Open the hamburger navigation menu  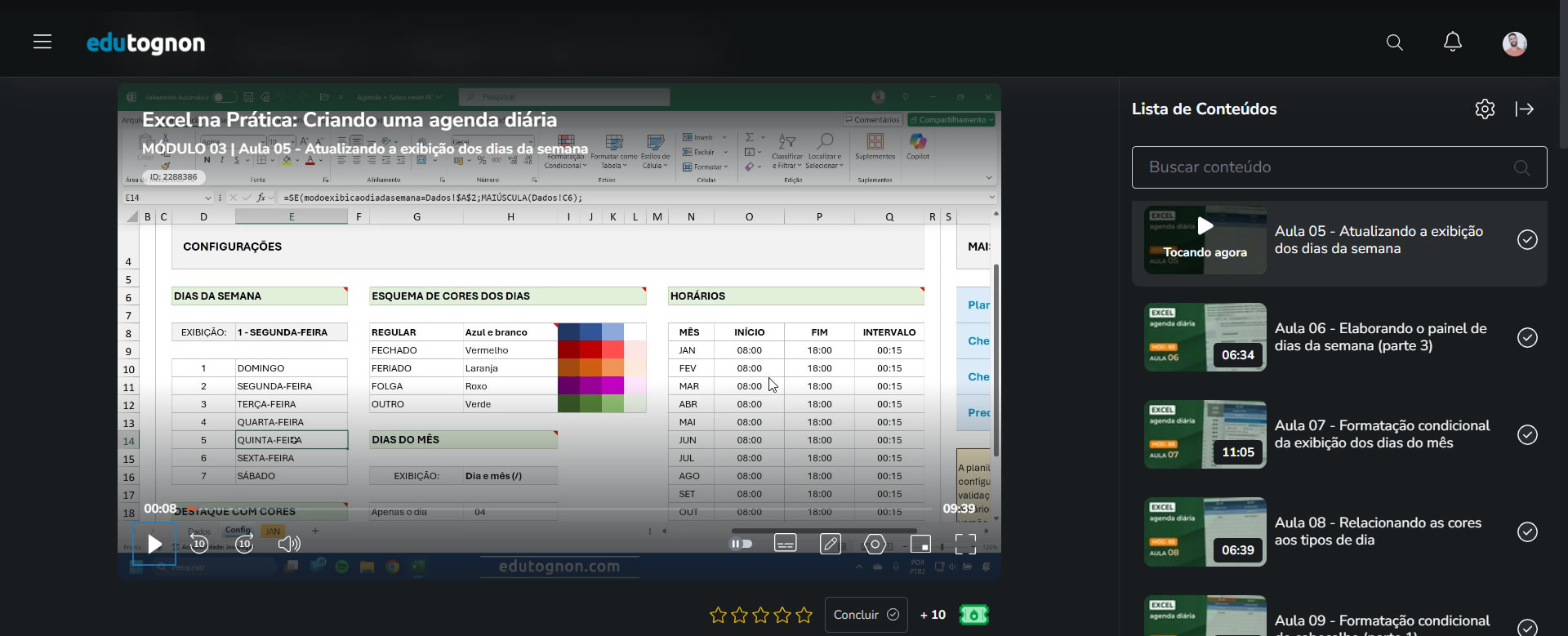coord(42,42)
